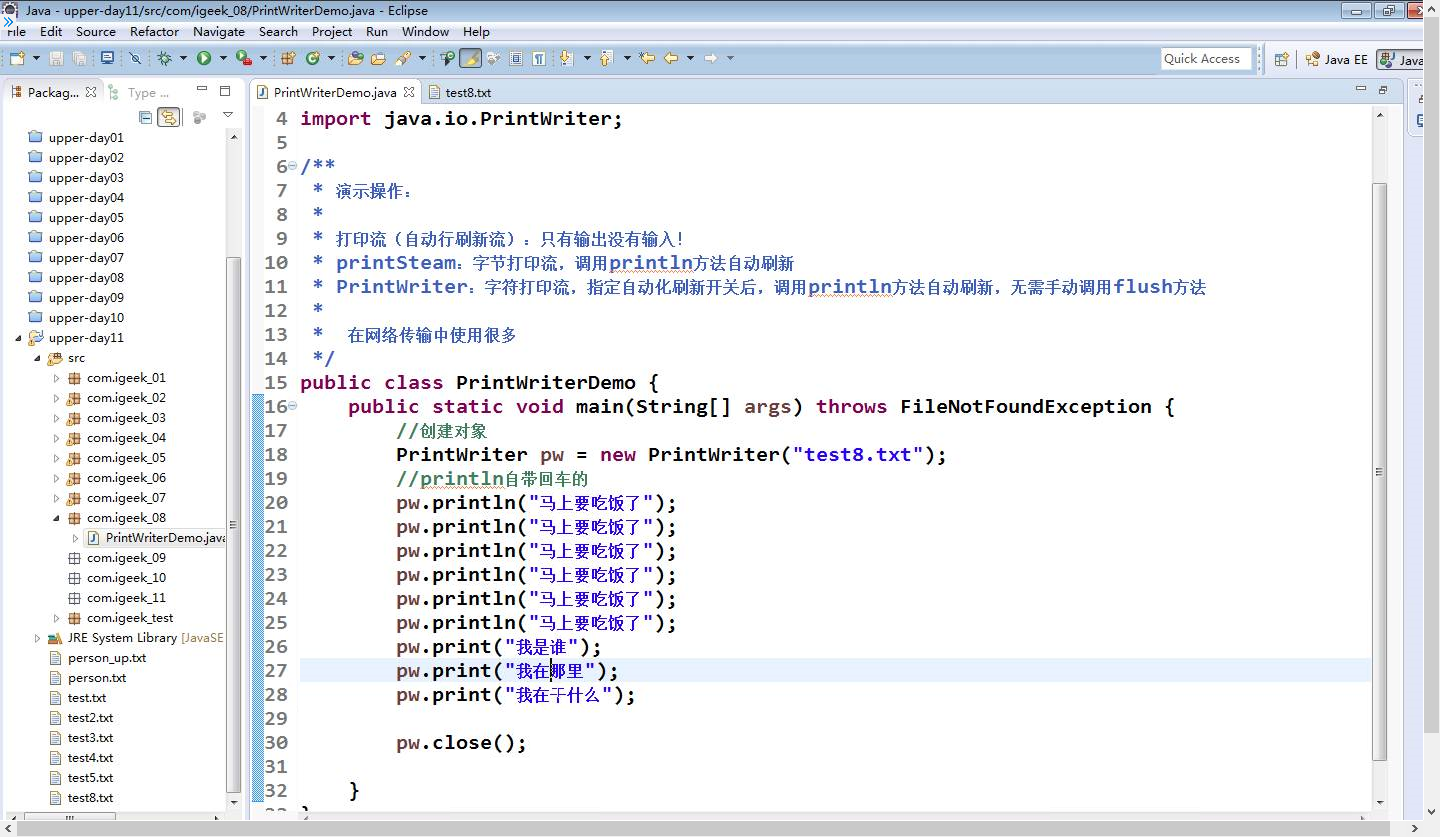The height and width of the screenshot is (837, 1440).
Task: Toggle the pressed highlighter marker button
Action: click(470, 58)
